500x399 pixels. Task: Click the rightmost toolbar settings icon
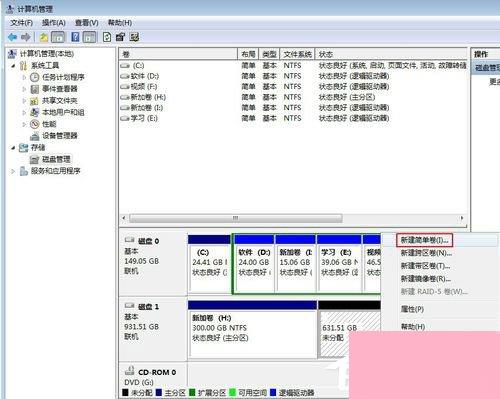coord(134,37)
